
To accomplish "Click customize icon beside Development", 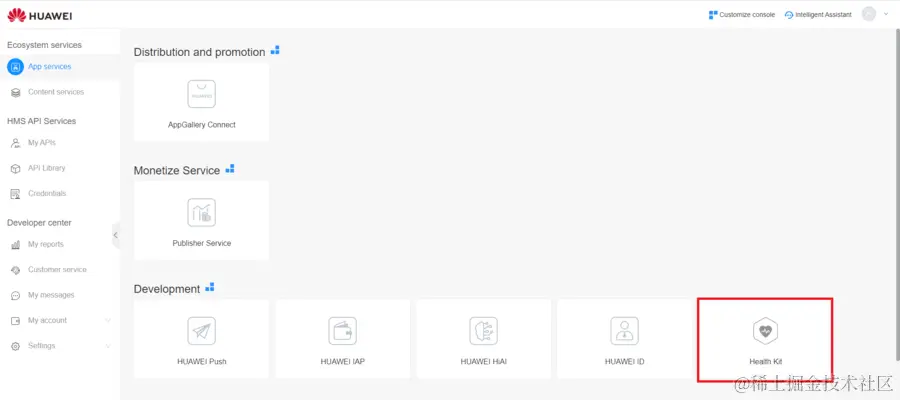I will (210, 287).
